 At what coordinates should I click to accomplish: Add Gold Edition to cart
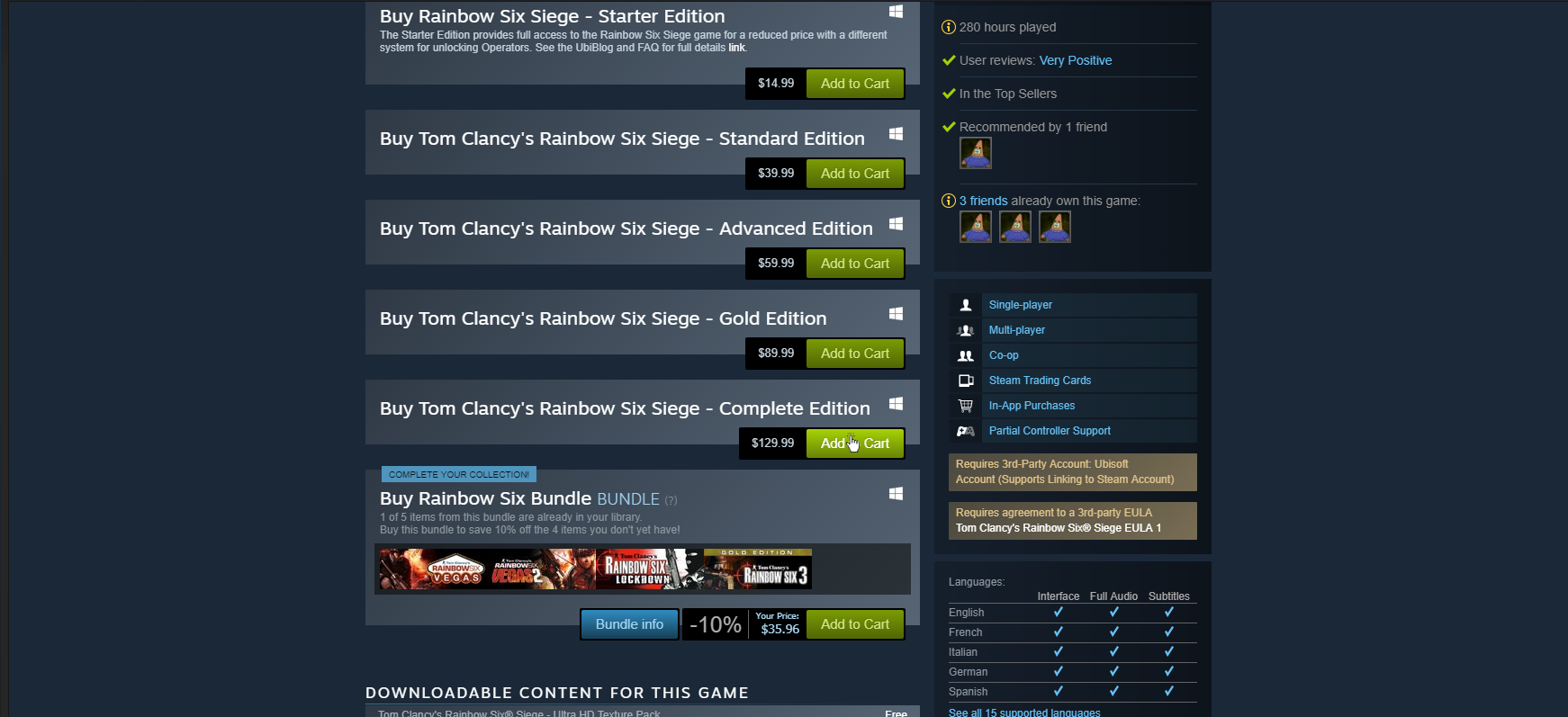point(855,354)
